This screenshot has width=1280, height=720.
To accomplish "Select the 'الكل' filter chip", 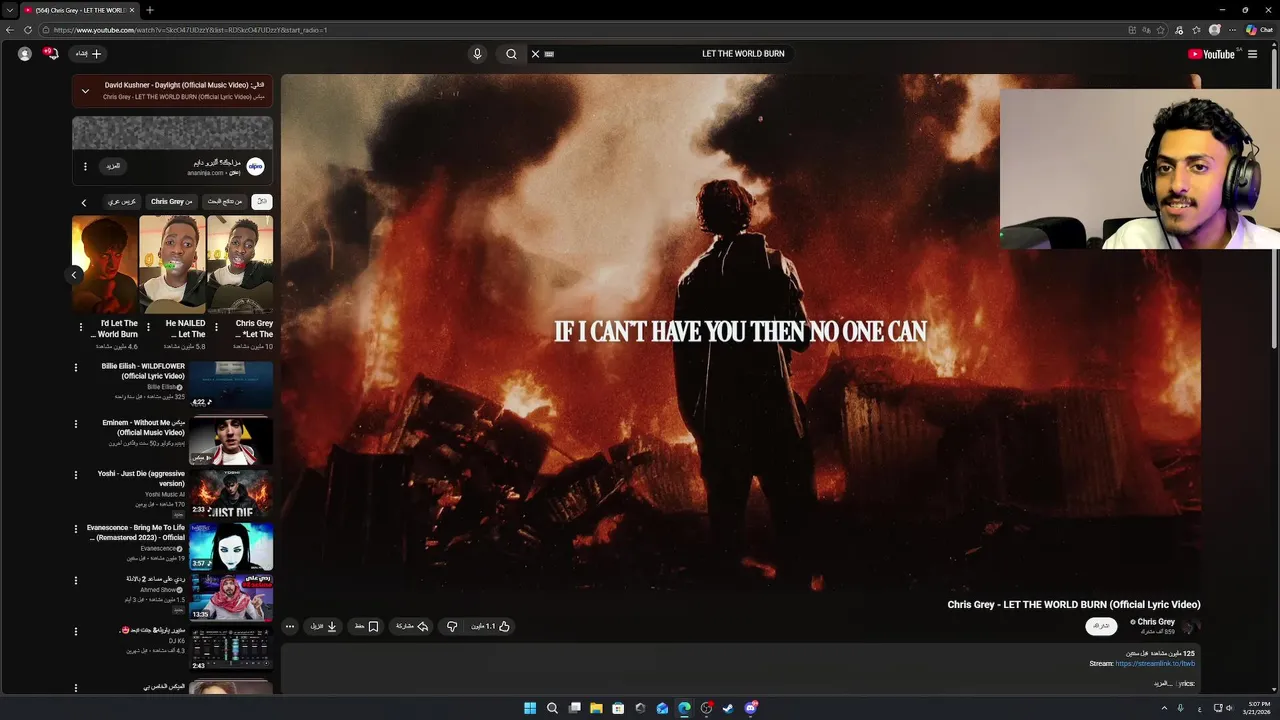I will [262, 201].
